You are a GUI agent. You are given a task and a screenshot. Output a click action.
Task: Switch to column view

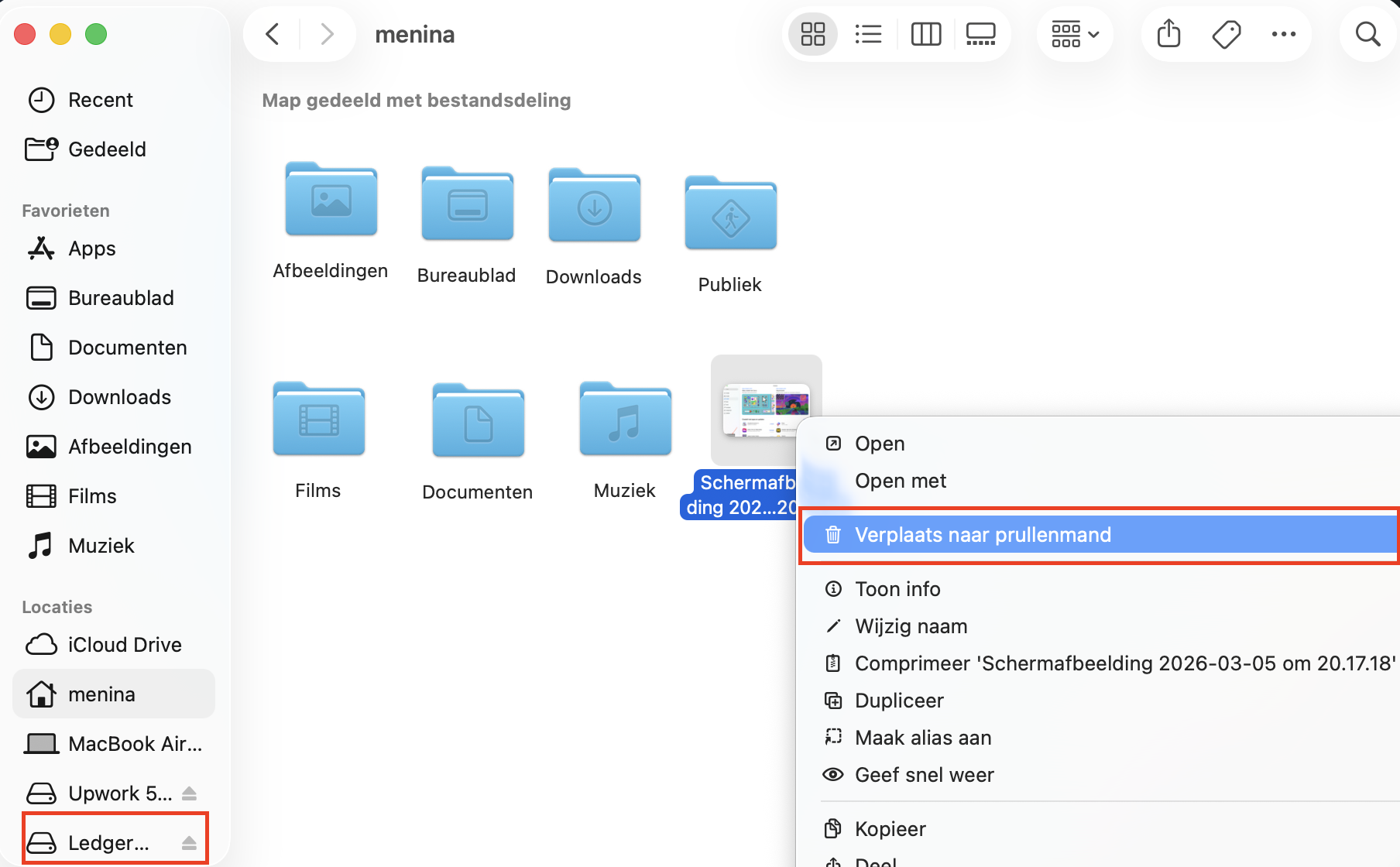[x=925, y=33]
